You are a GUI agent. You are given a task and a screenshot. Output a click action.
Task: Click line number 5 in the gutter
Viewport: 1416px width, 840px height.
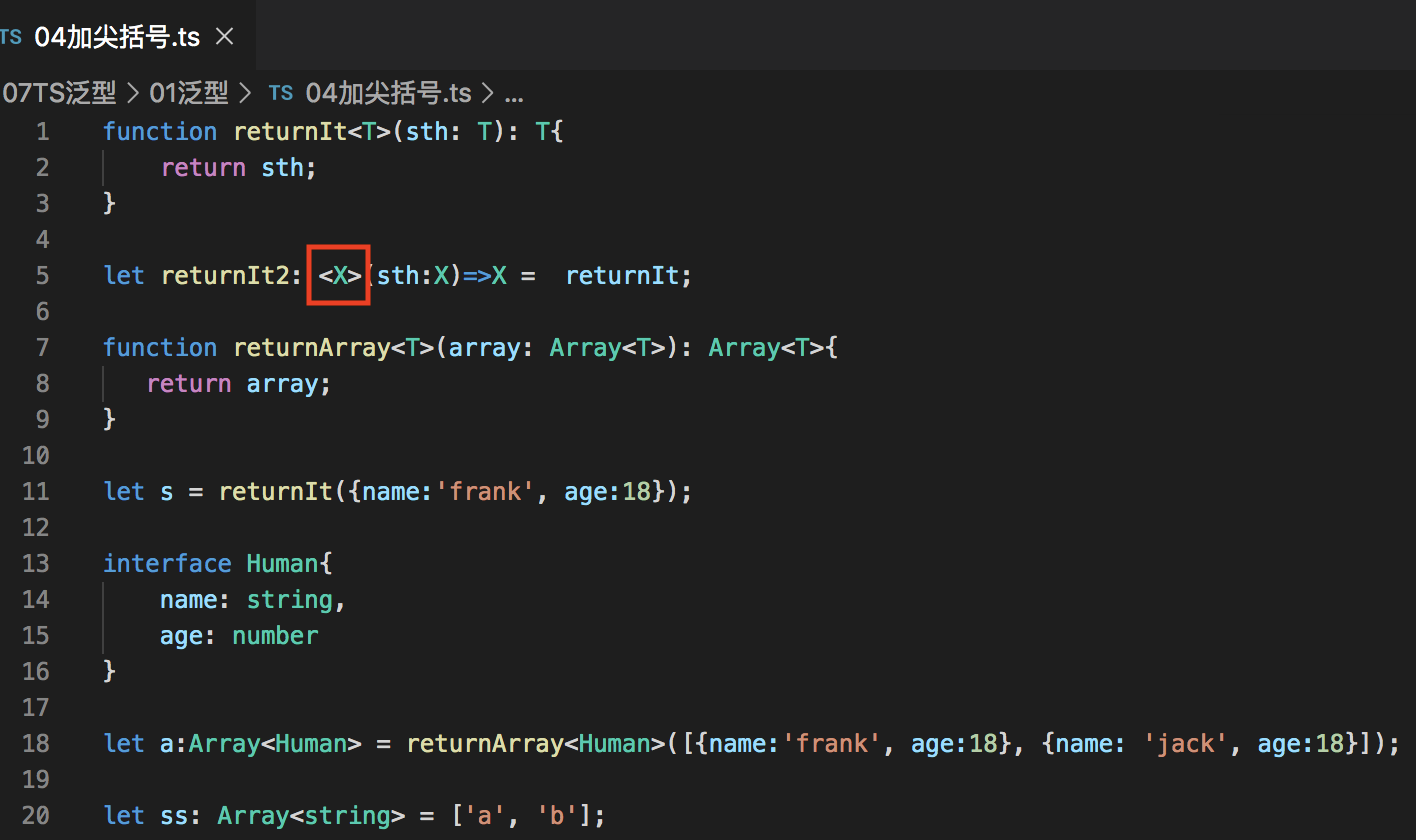(x=41, y=275)
